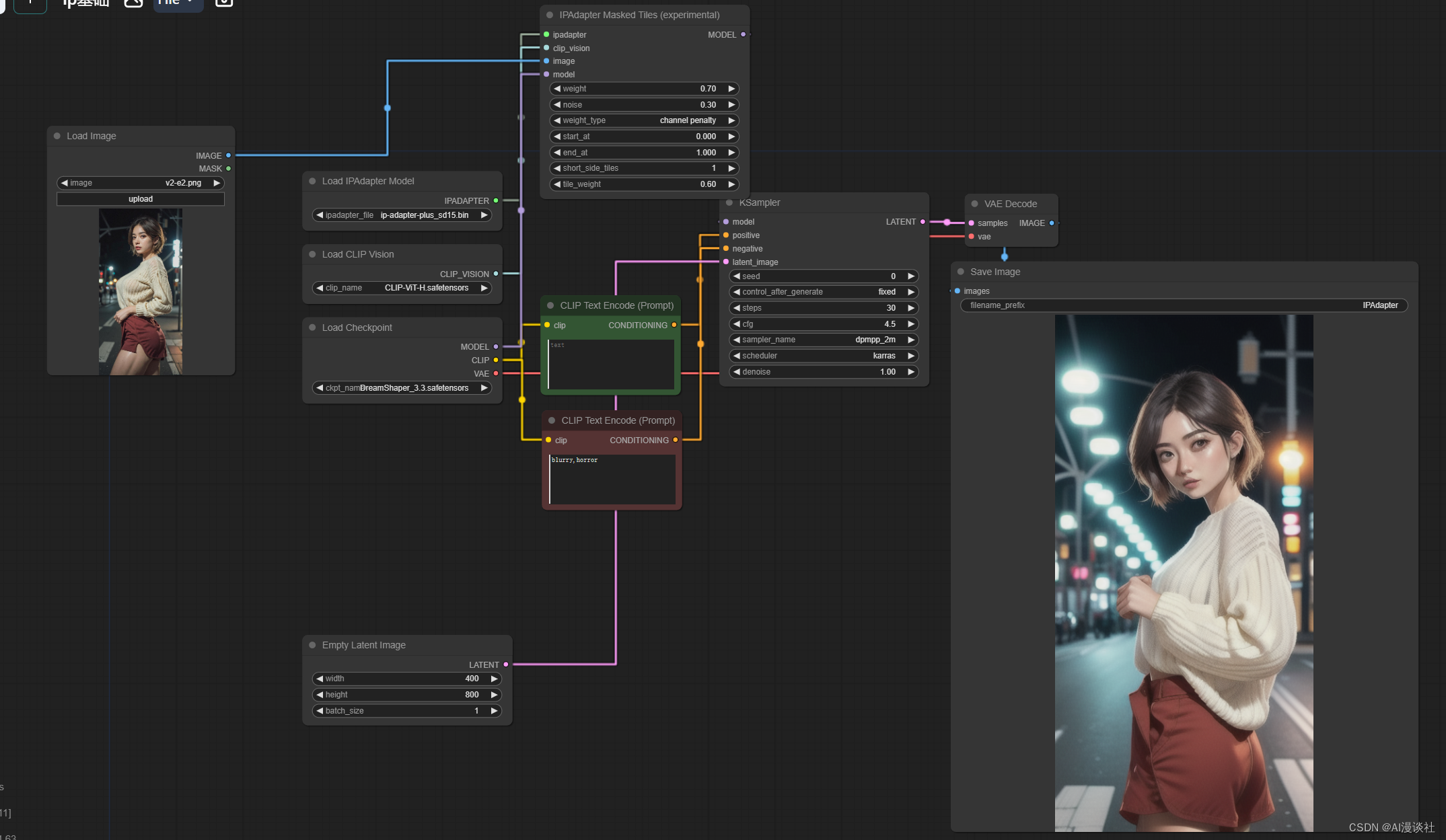Viewport: 1446px width, 840px height.
Task: Open the weight_type channel penalty combo
Action: [643, 120]
